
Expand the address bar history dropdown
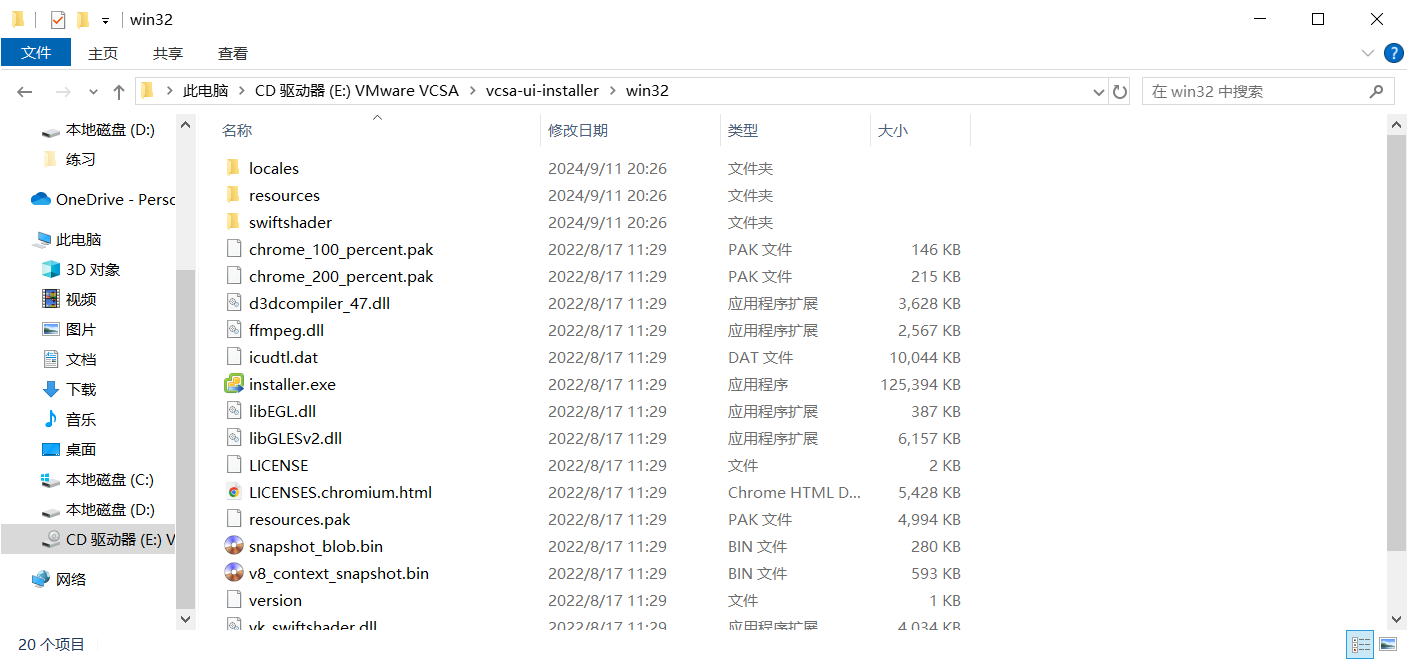[1099, 91]
